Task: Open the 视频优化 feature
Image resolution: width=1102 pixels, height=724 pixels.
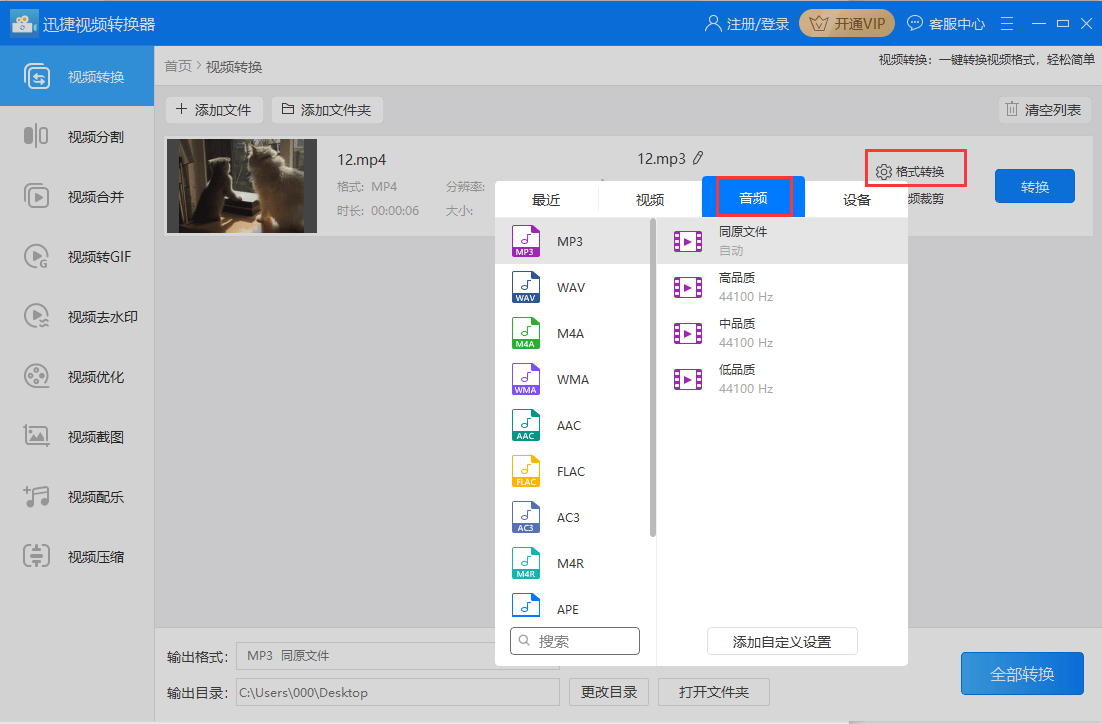Action: (x=77, y=377)
